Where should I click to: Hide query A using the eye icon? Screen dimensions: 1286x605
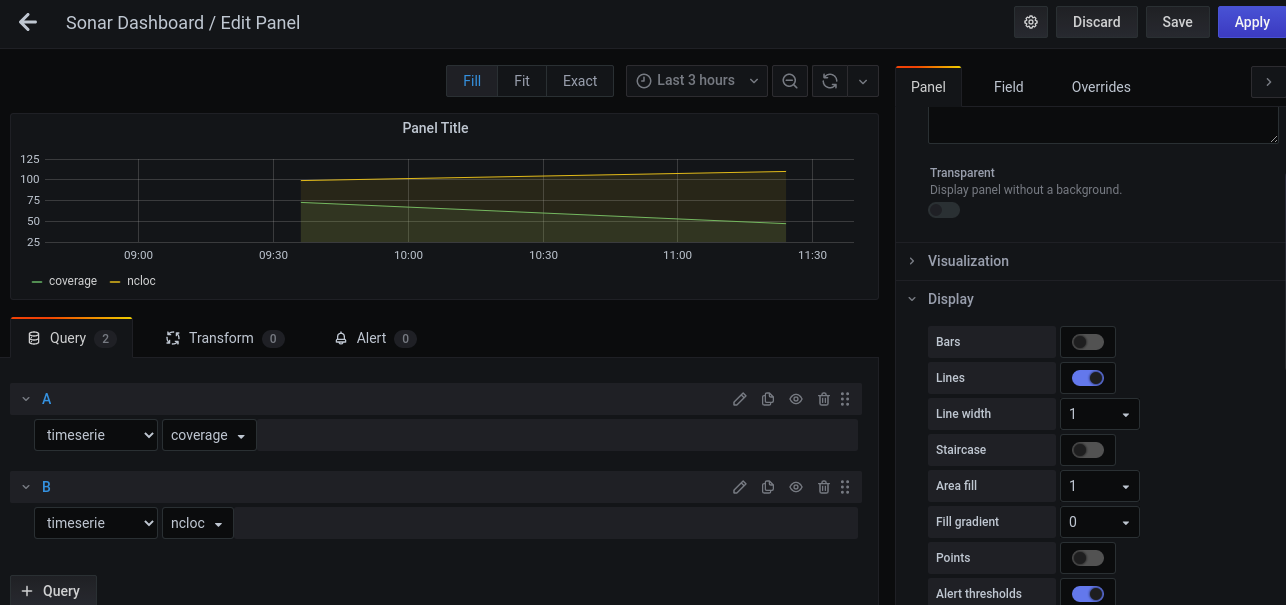pyautogui.click(x=796, y=399)
